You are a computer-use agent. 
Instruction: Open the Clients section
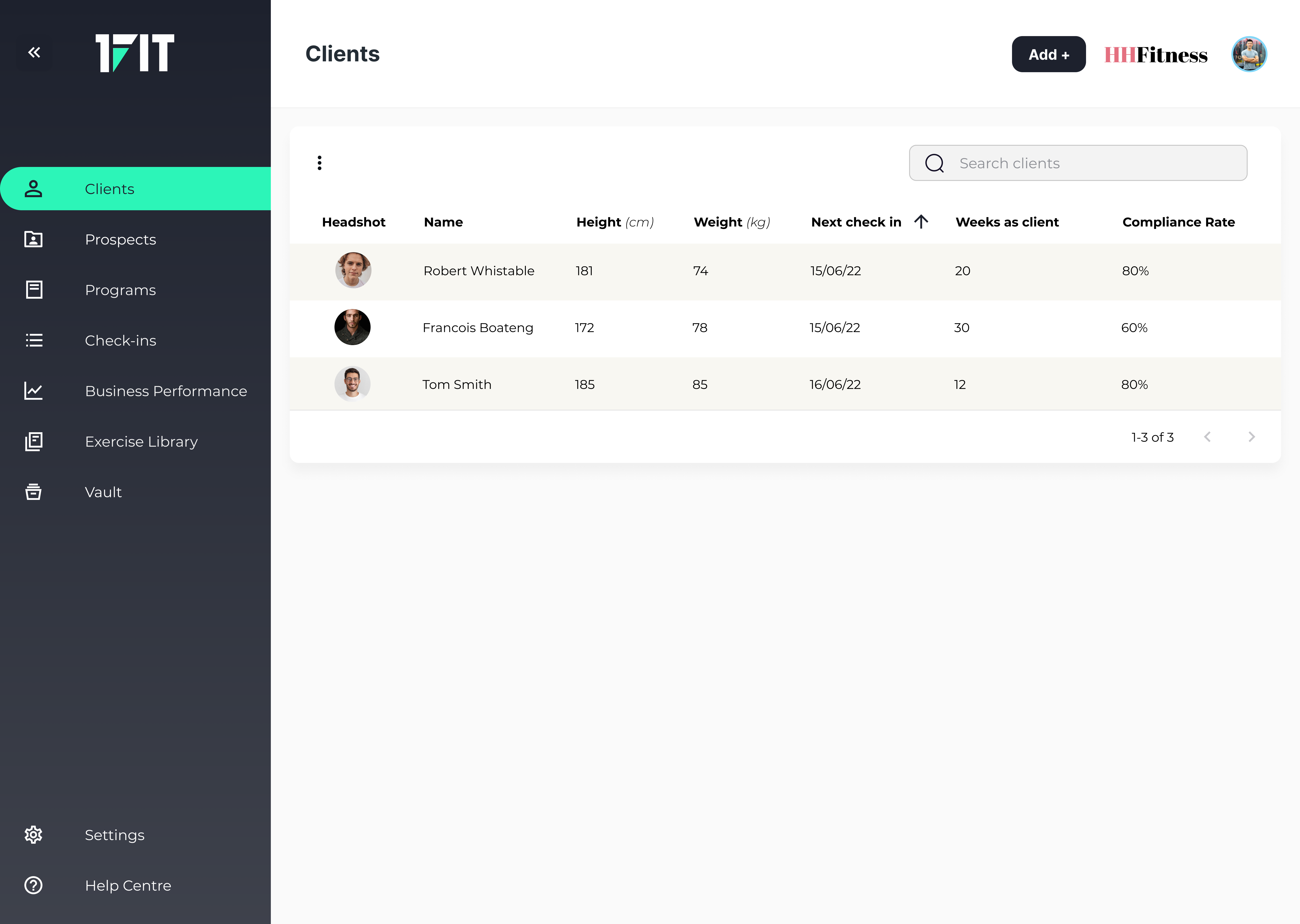click(135, 188)
